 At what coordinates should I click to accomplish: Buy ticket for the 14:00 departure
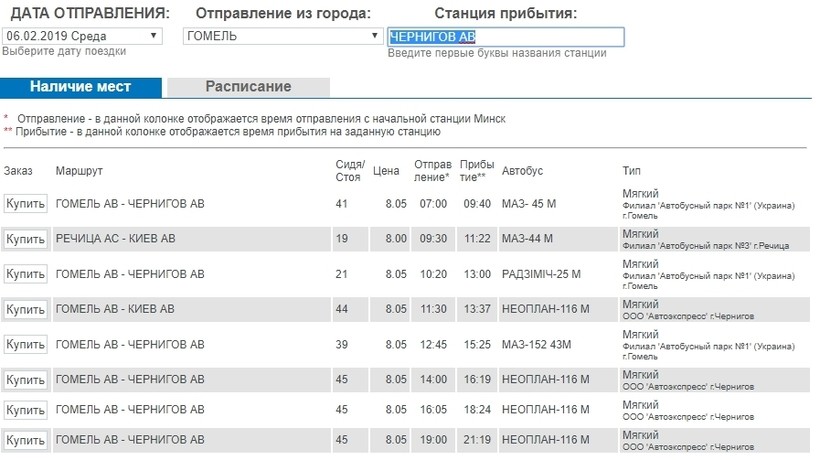pos(25,380)
